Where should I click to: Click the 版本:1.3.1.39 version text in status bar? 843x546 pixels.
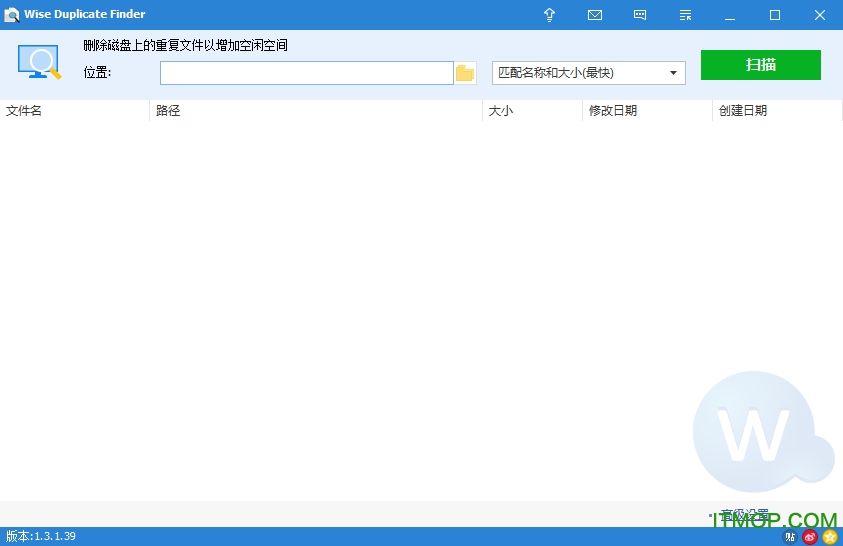pyautogui.click(x=41, y=537)
